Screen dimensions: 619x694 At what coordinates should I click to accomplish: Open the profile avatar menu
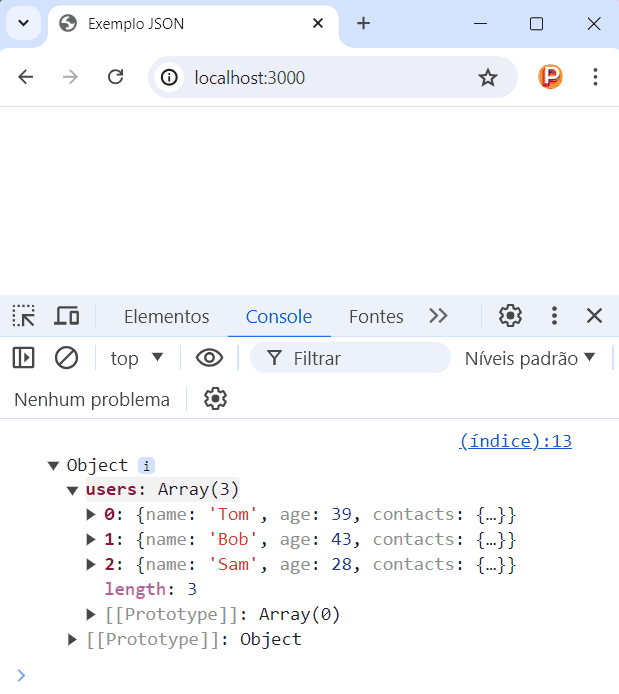click(x=550, y=77)
